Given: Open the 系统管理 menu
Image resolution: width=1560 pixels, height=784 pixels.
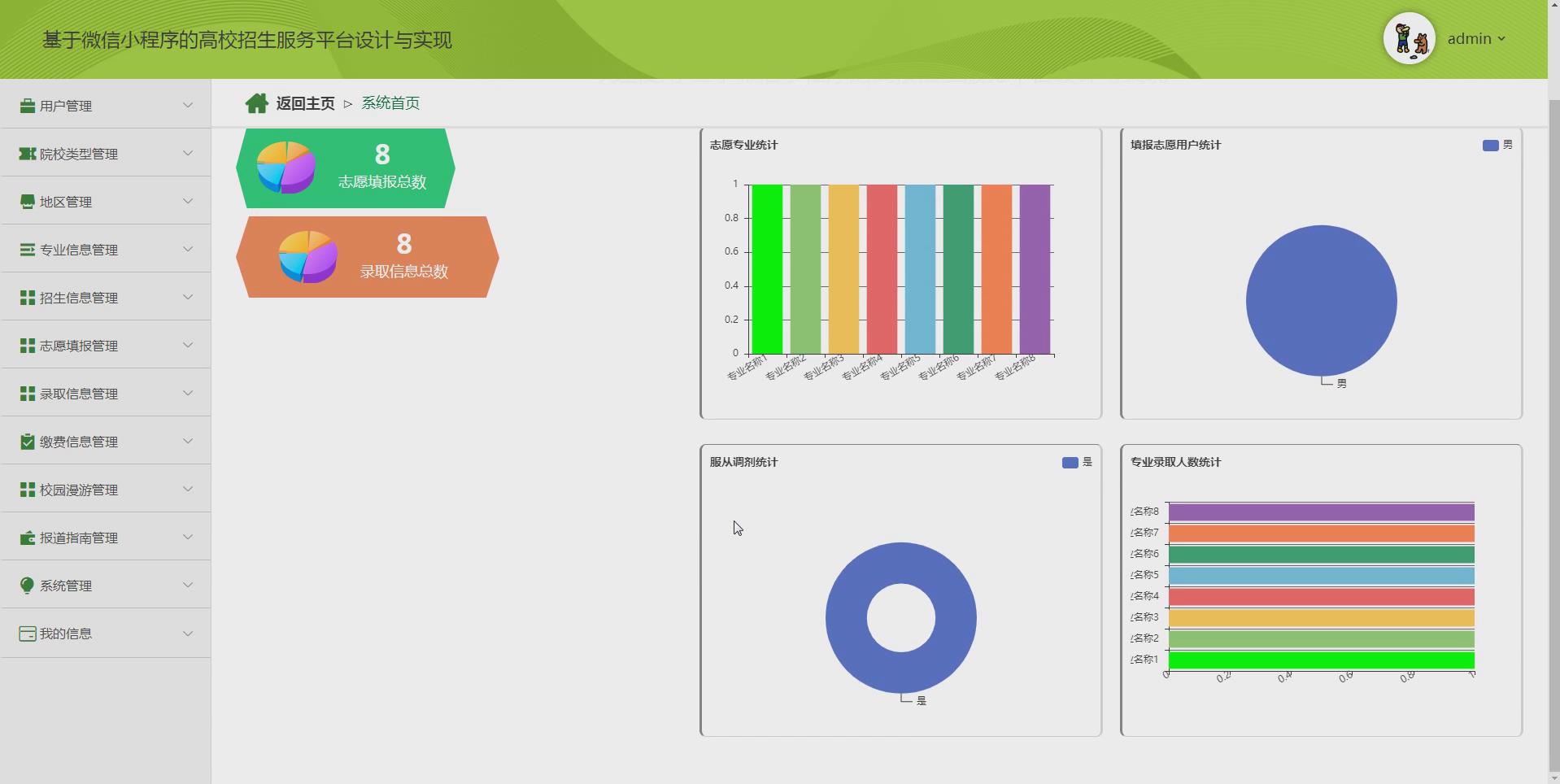Looking at the screenshot, I should tap(106, 585).
